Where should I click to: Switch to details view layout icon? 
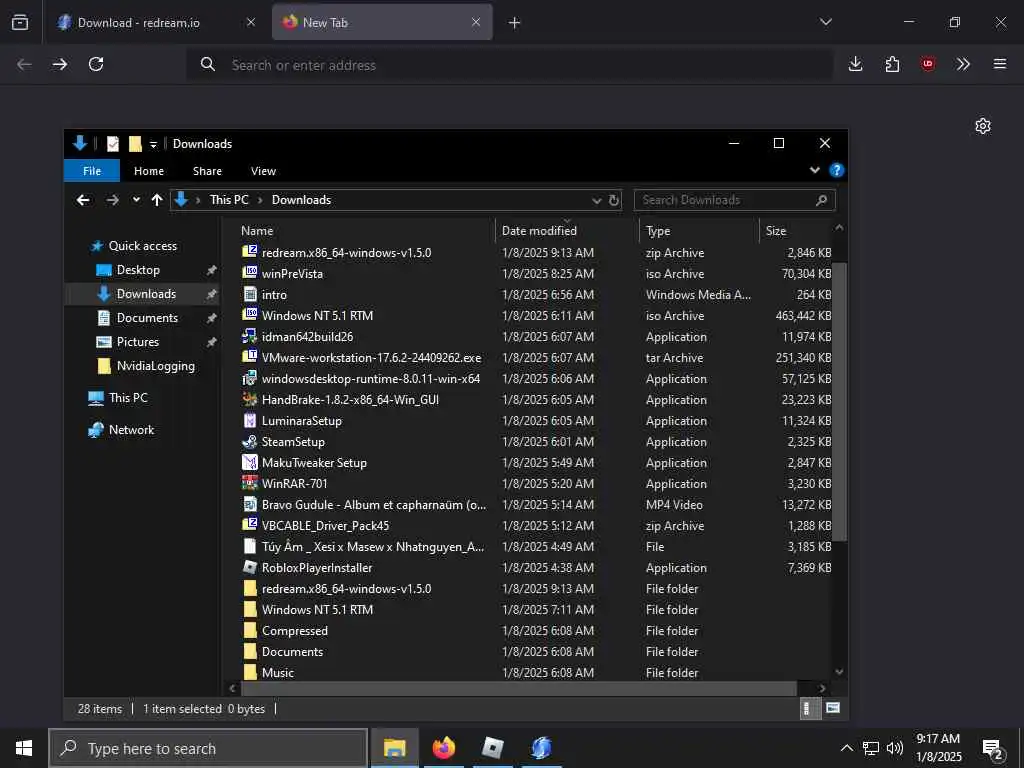coord(810,709)
